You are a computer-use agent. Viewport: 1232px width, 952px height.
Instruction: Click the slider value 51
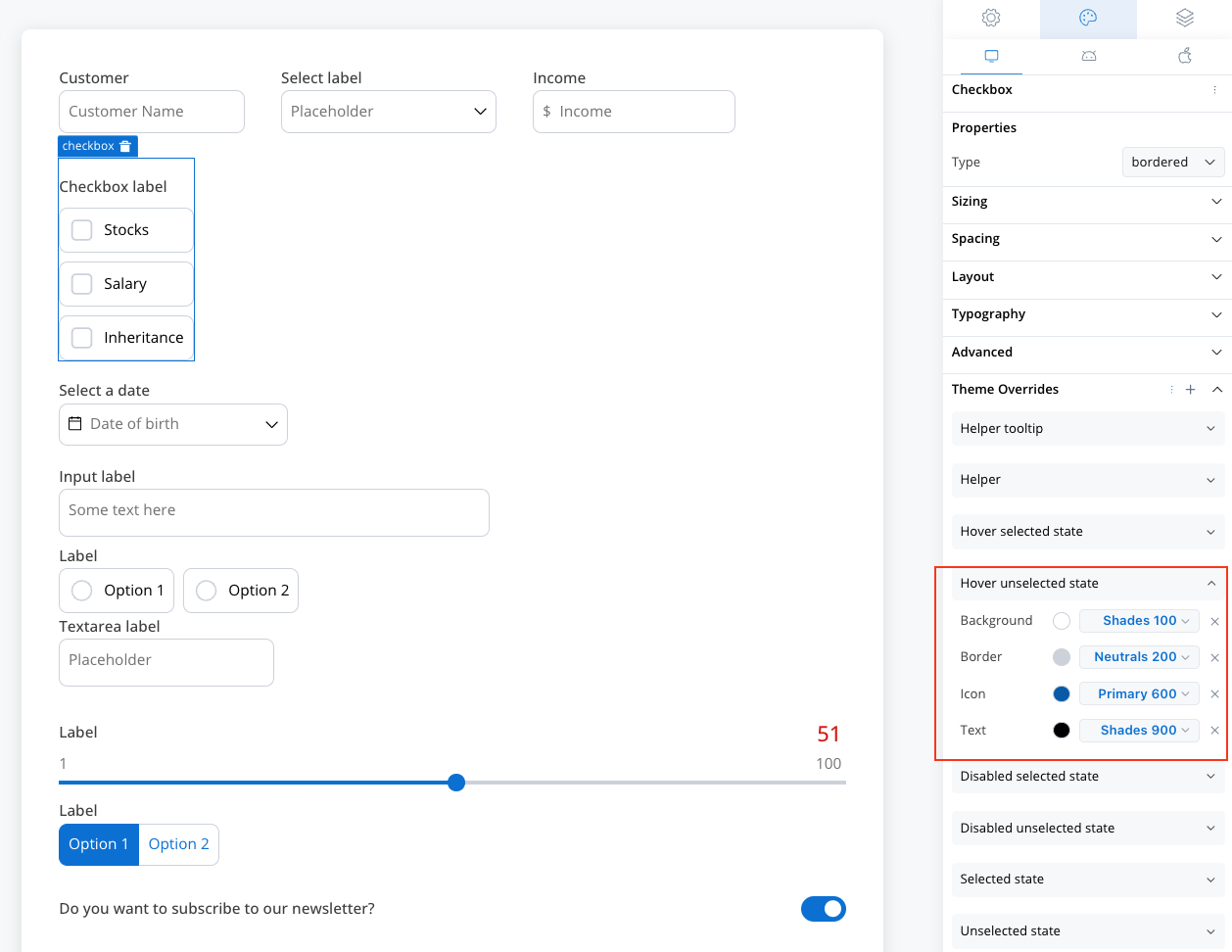(829, 735)
